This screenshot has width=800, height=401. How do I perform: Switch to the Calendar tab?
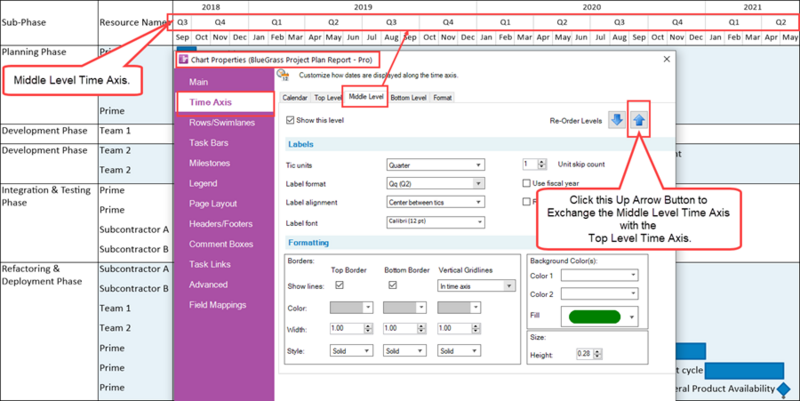[x=295, y=98]
